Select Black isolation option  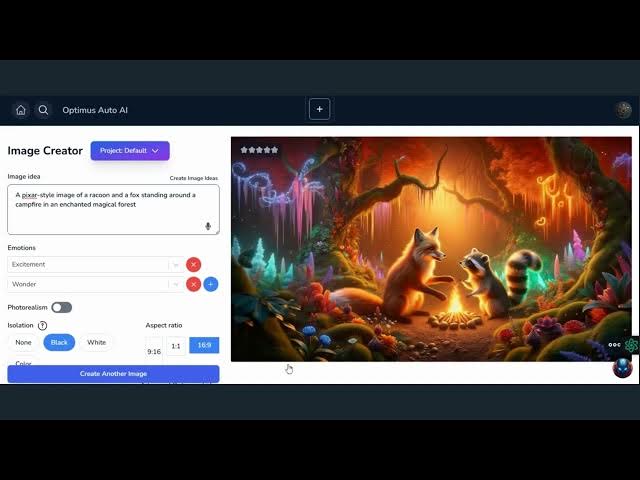(x=59, y=342)
